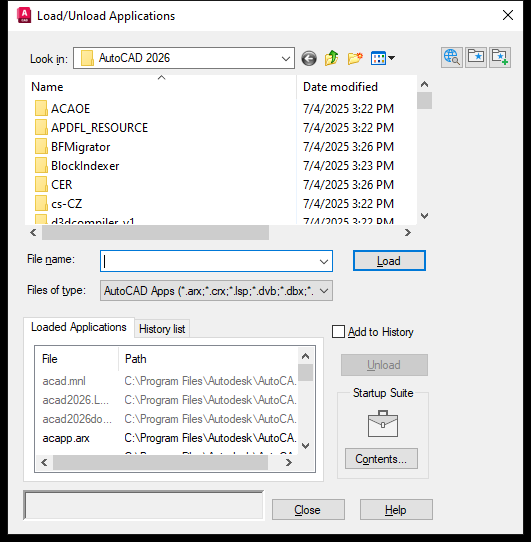Click the file list horizontal scrollbar thumb

click(x=156, y=233)
